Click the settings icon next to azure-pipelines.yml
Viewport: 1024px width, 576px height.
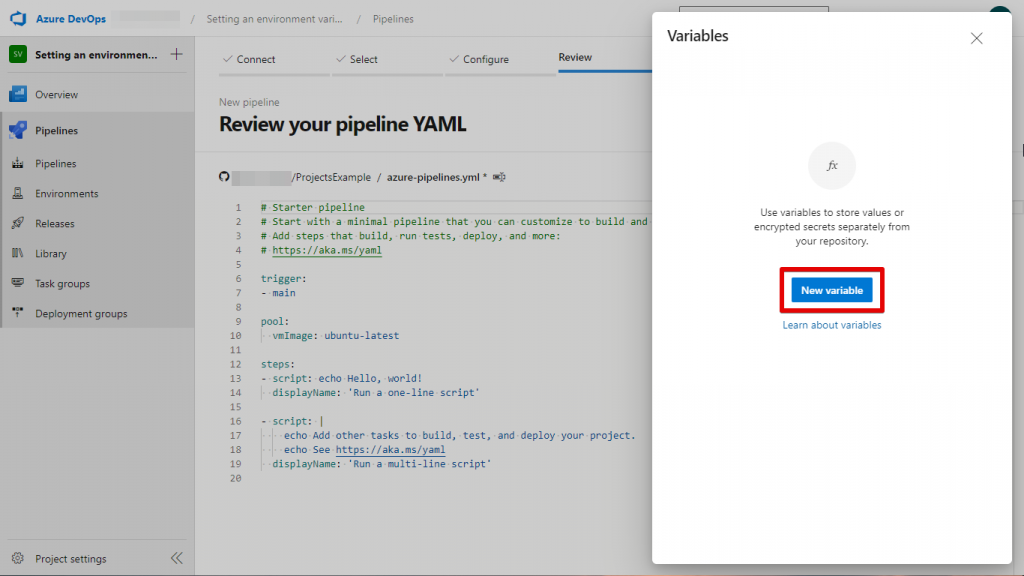click(x=499, y=176)
